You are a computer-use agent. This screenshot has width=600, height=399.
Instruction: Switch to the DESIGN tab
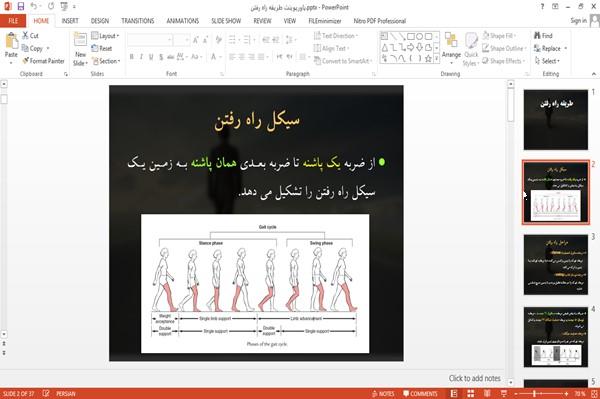[100, 21]
